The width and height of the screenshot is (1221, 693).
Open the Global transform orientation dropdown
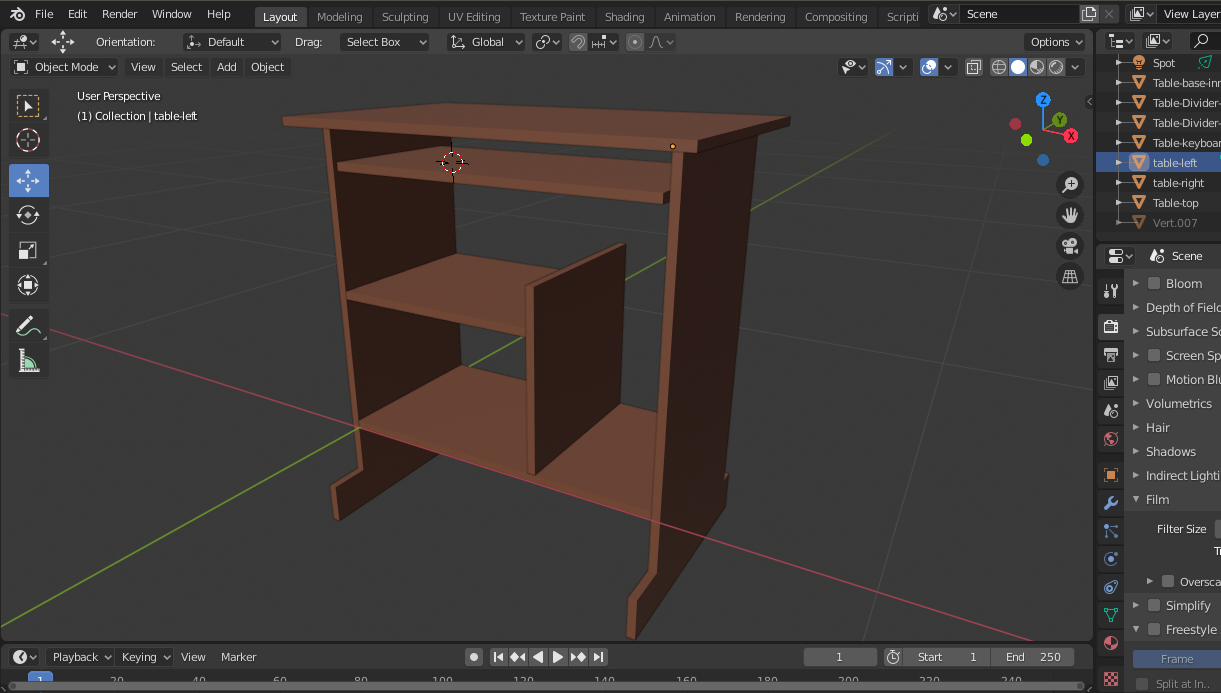pos(487,42)
